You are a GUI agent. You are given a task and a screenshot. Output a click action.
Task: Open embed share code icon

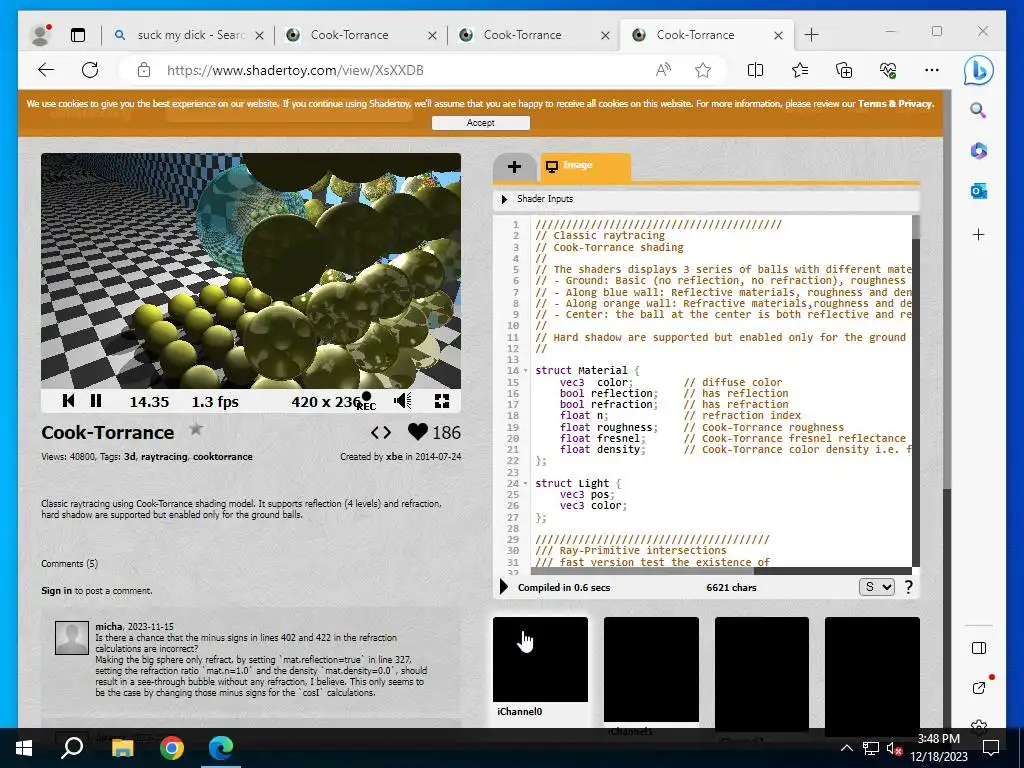pyautogui.click(x=381, y=432)
